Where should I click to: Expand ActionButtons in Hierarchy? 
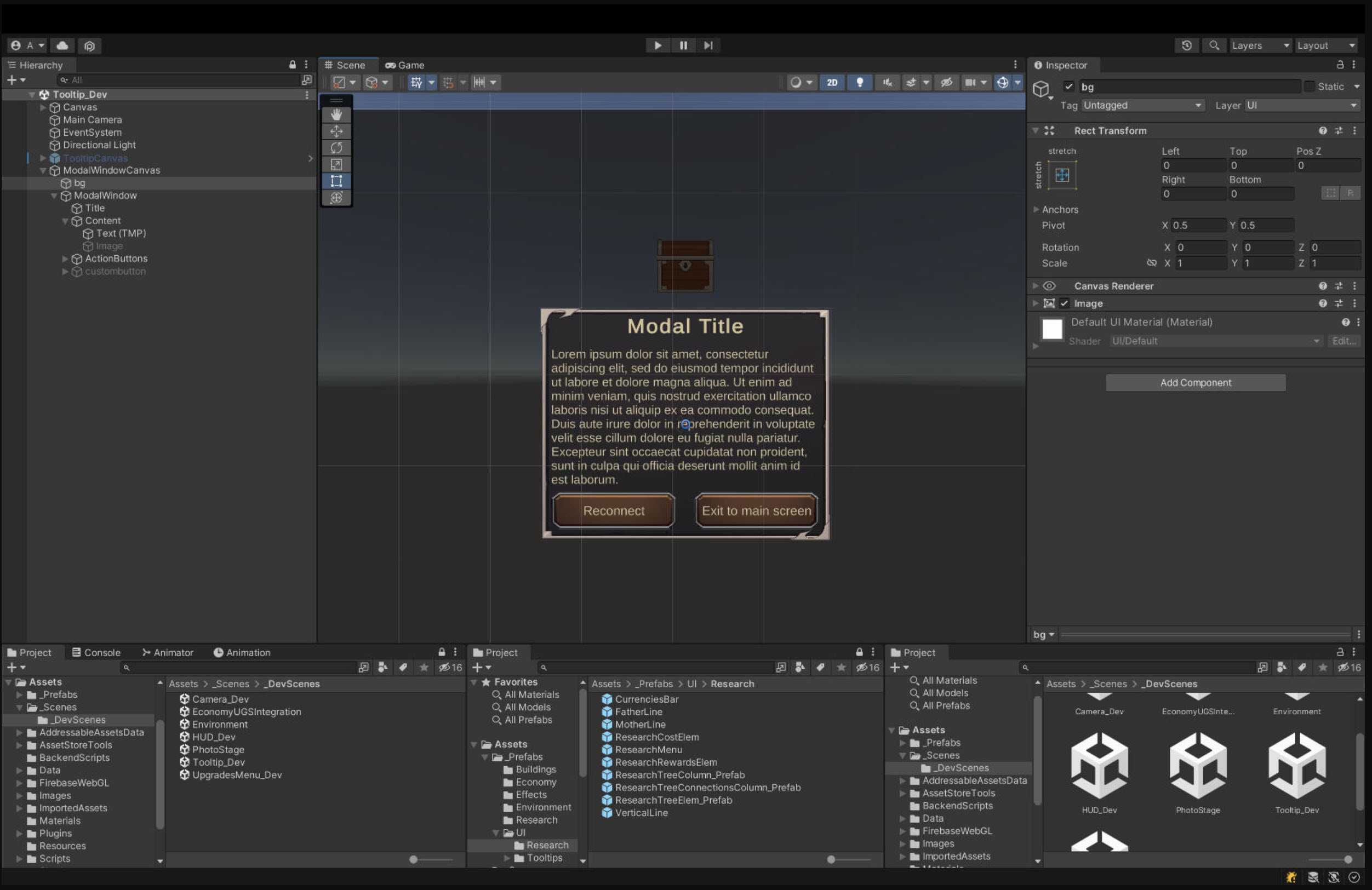tap(65, 259)
